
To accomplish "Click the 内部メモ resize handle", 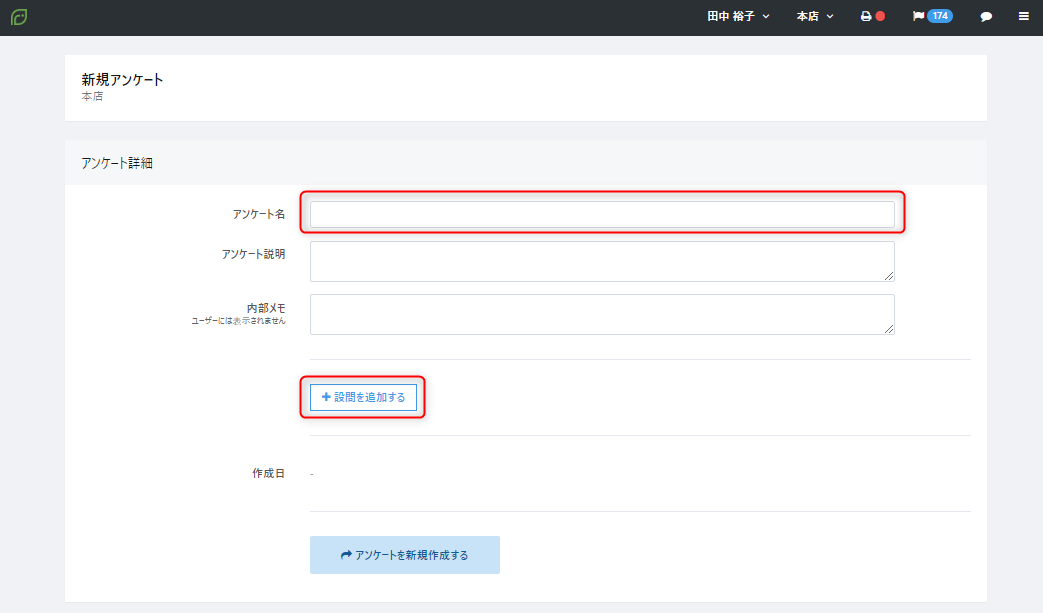I will 889,329.
